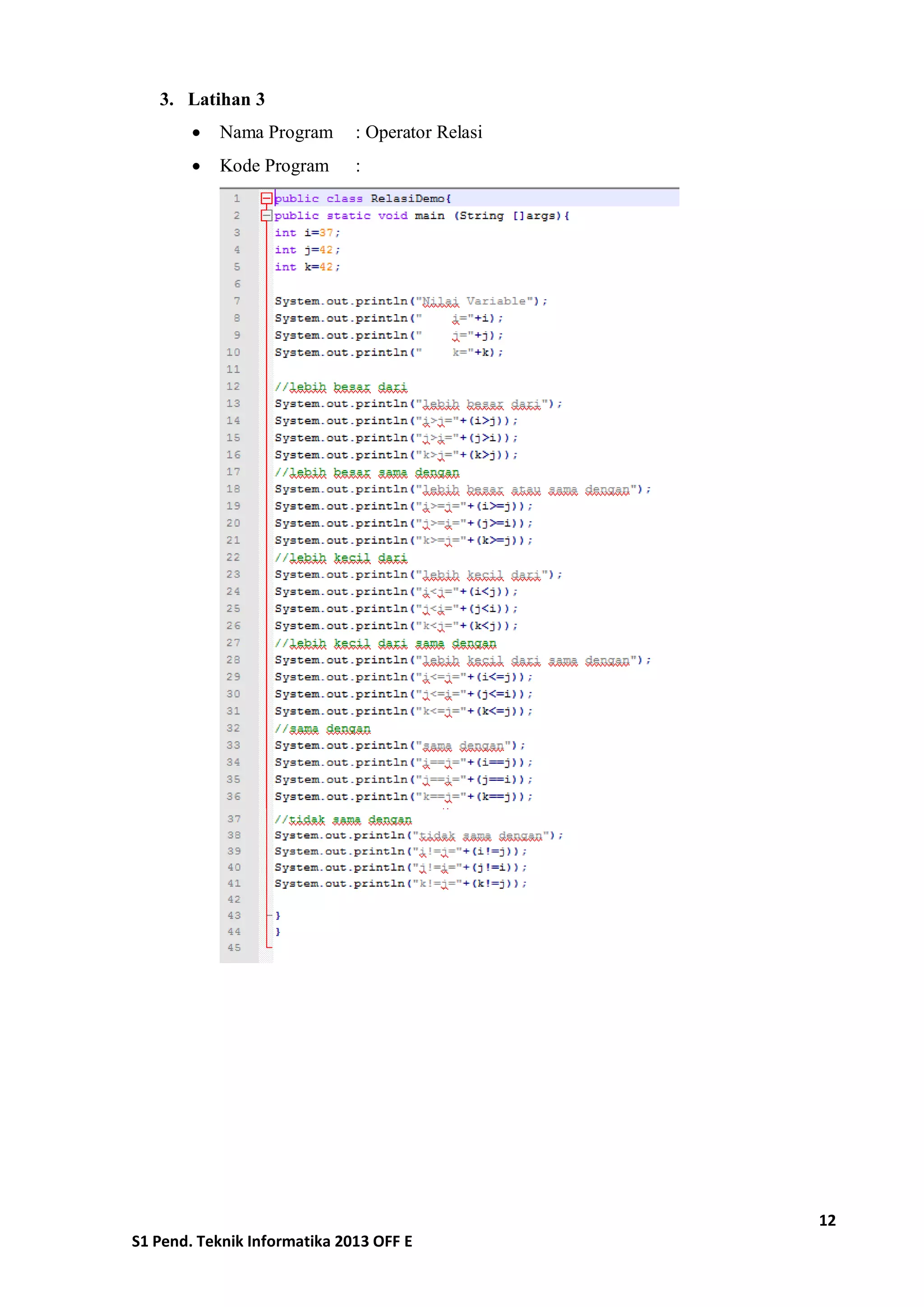Click line number 22 in gutter
The image size is (924, 1307).
click(233, 557)
